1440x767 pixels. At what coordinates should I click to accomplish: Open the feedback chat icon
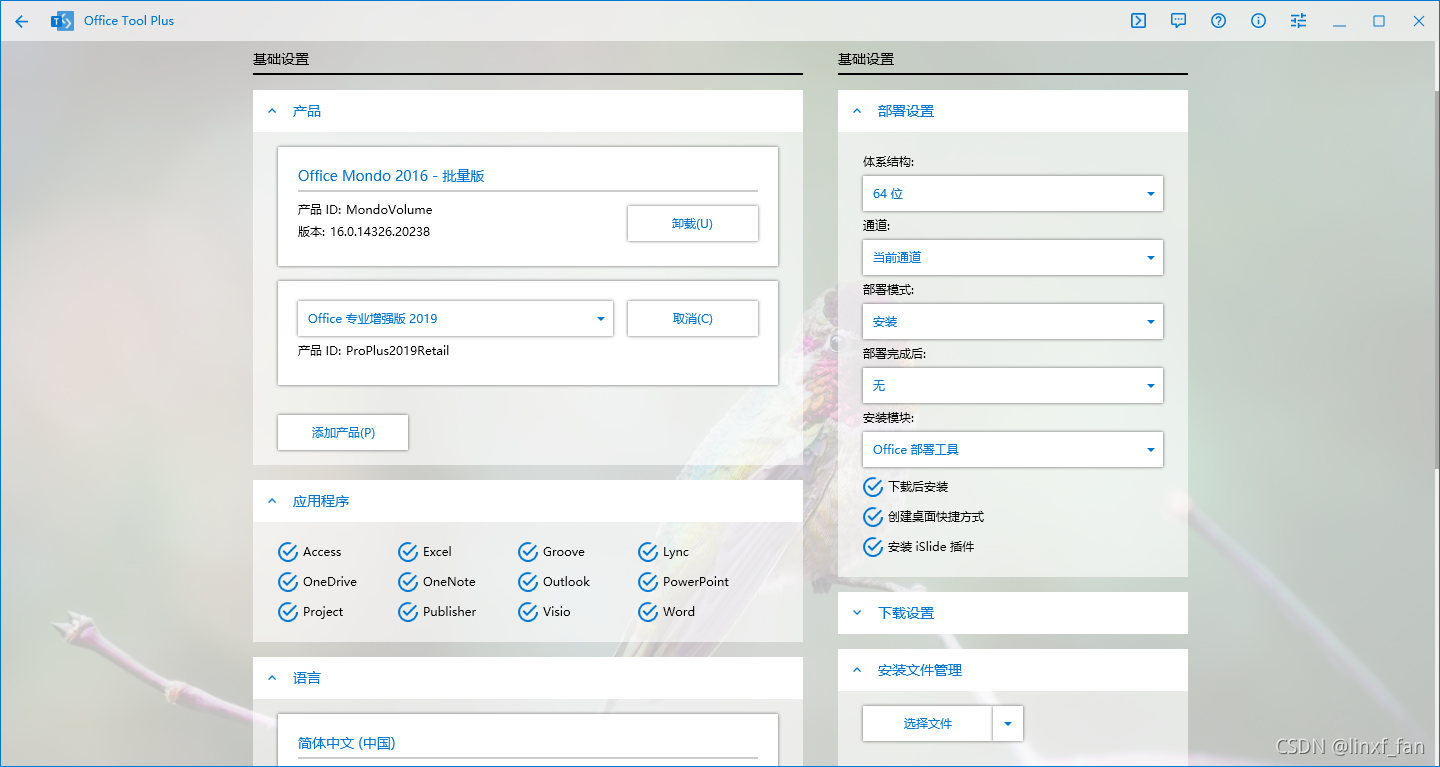tap(1178, 20)
